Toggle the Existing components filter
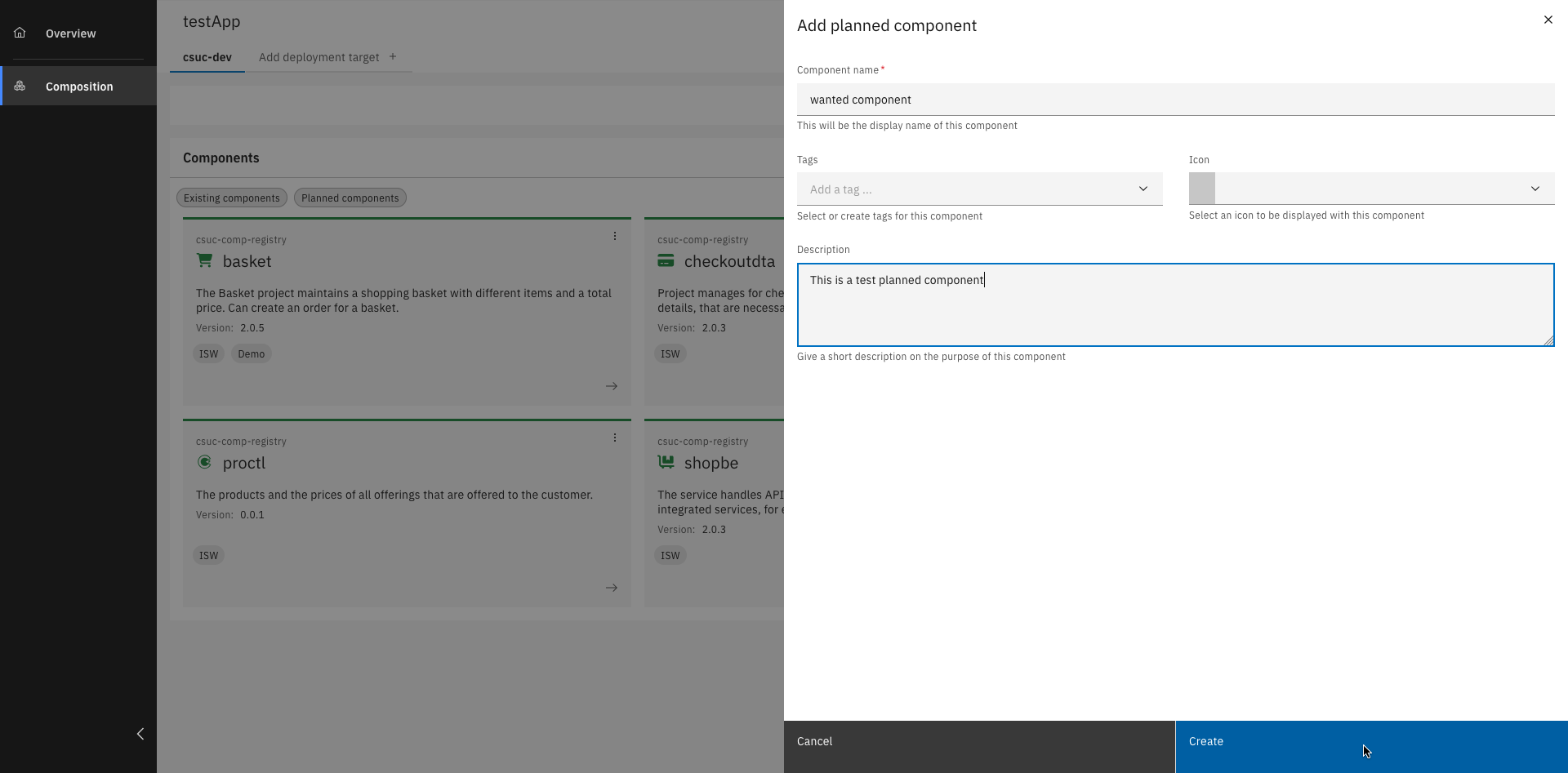Image resolution: width=1568 pixels, height=773 pixels. tap(231, 198)
